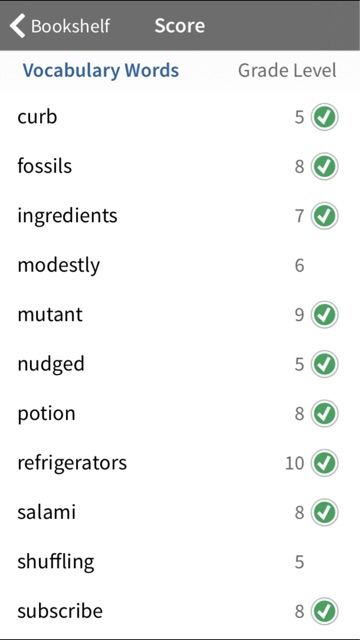Tap the back chevron icon

coord(18,26)
